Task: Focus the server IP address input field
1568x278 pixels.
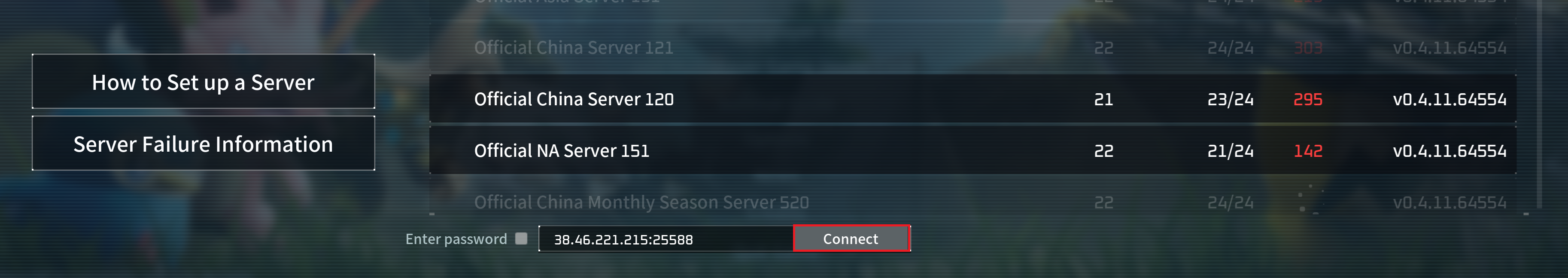Action: [666, 239]
